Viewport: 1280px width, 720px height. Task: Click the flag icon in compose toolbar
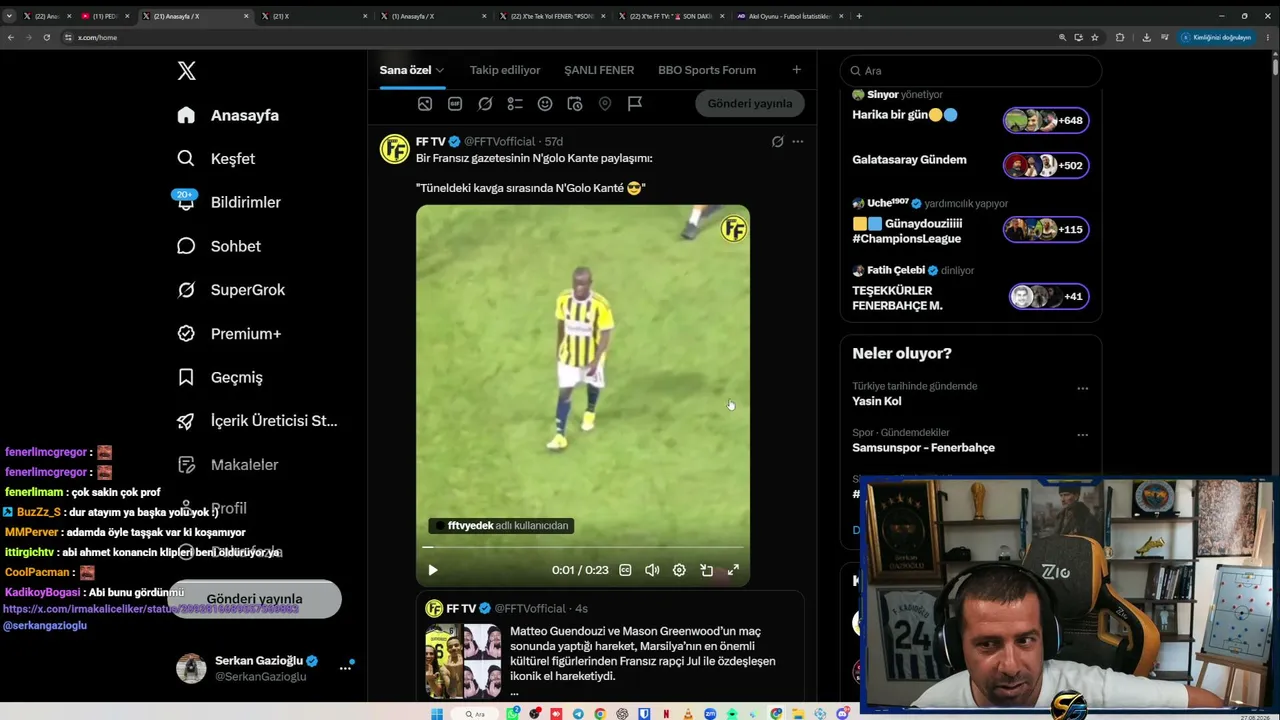click(x=635, y=104)
